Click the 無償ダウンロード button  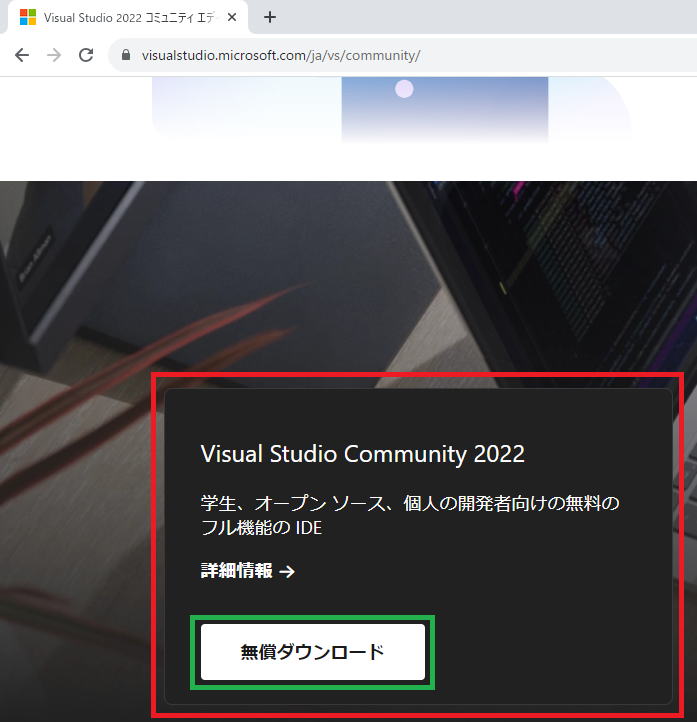click(313, 652)
